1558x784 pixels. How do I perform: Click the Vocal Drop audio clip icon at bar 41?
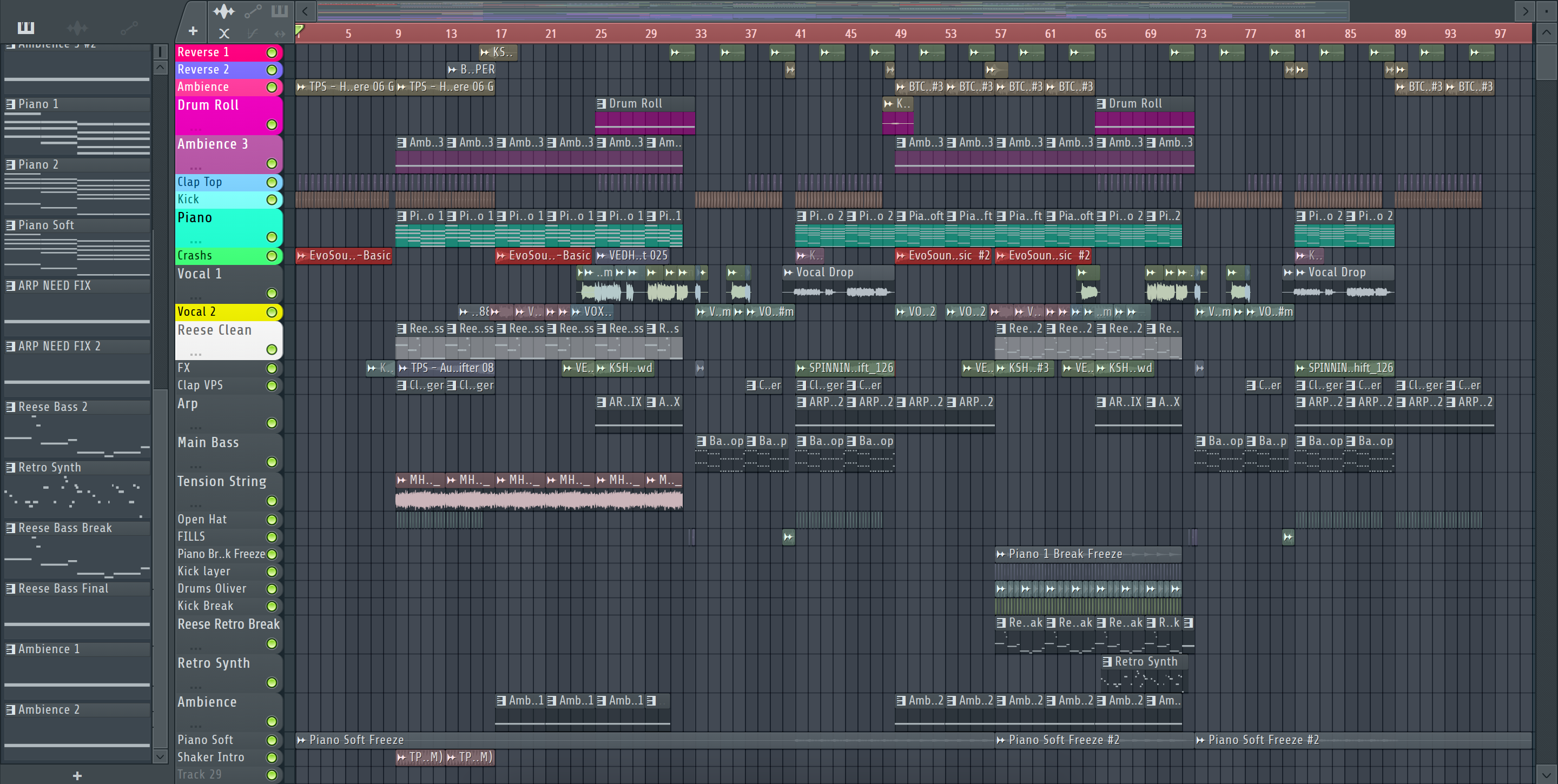coord(788,273)
